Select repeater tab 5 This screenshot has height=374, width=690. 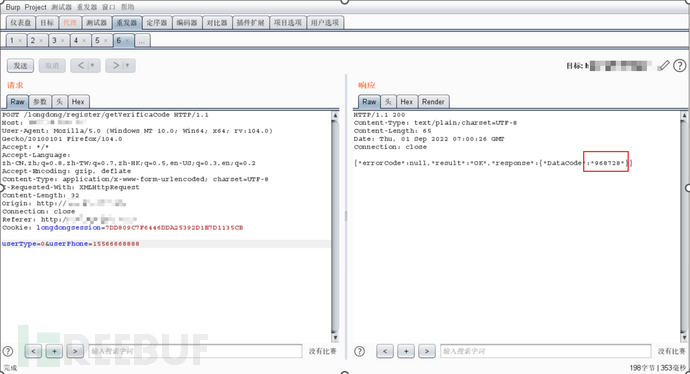[97, 40]
